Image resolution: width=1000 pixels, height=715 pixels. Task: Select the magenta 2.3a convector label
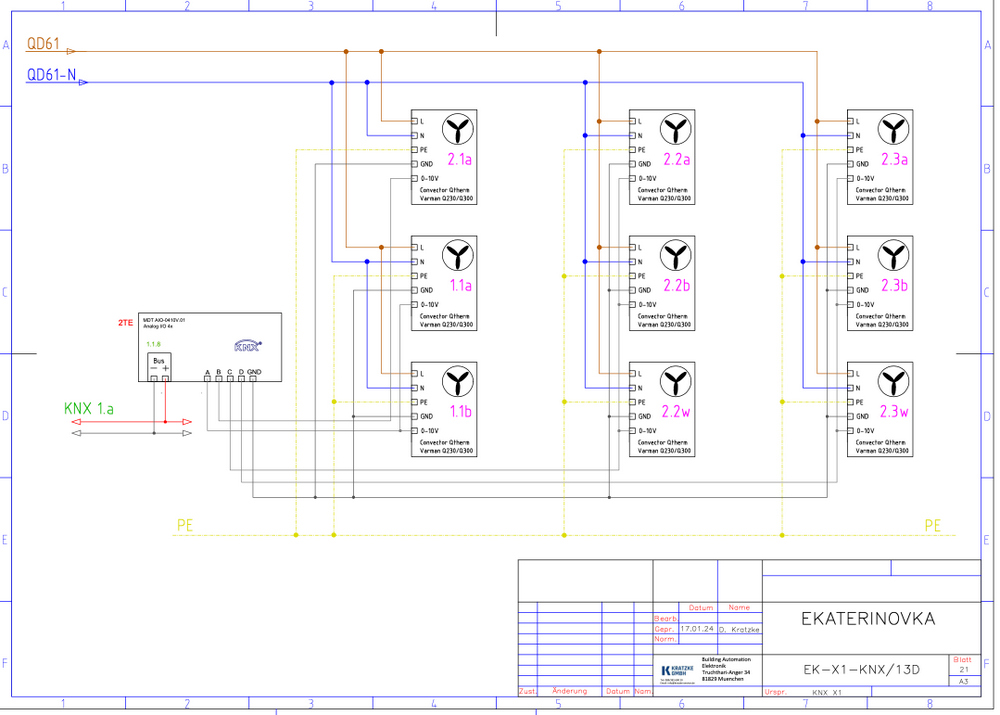point(894,159)
